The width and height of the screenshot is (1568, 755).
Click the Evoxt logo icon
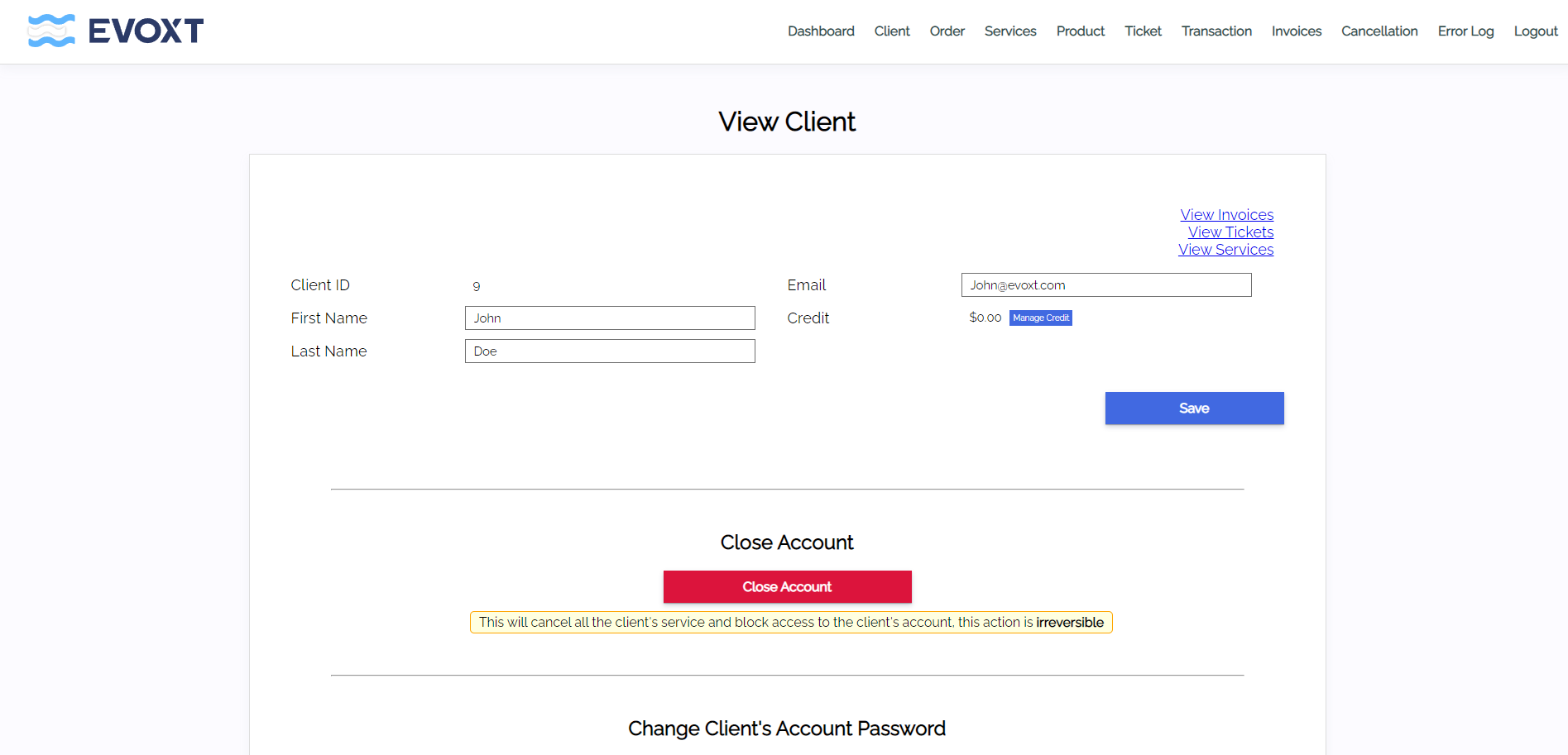(x=51, y=31)
